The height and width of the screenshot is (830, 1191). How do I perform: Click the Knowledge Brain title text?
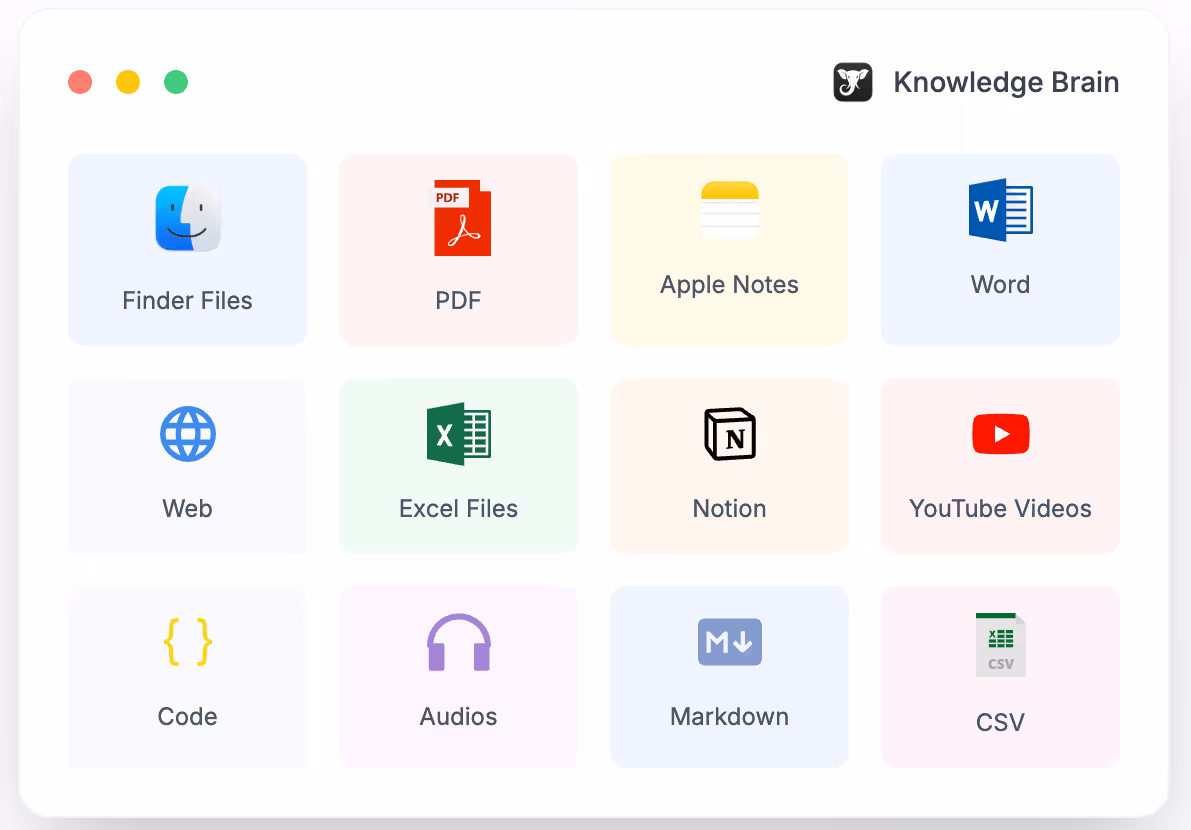point(1006,82)
